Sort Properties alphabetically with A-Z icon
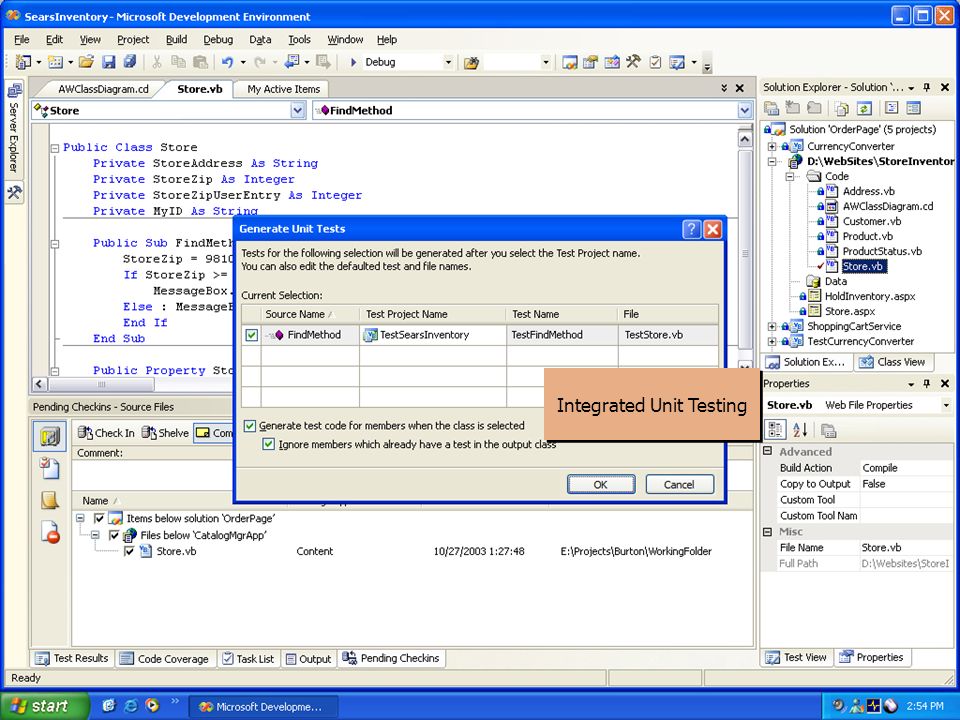The height and width of the screenshot is (720, 960). [800, 430]
